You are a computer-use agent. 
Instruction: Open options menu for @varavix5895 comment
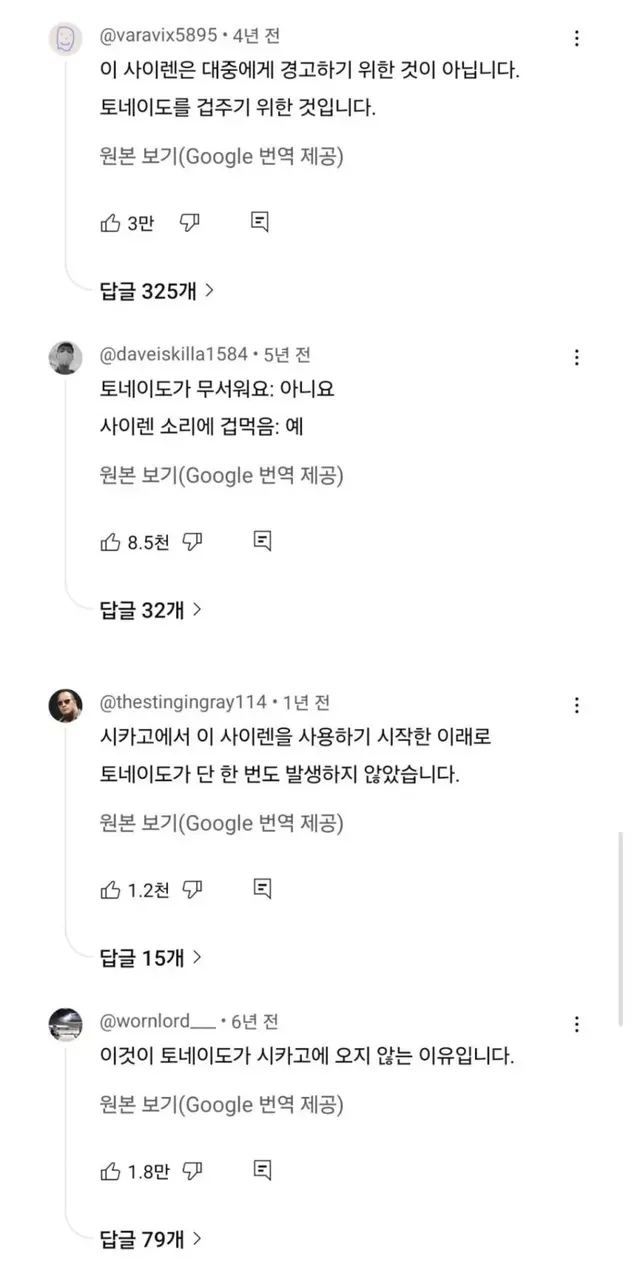click(x=577, y=39)
